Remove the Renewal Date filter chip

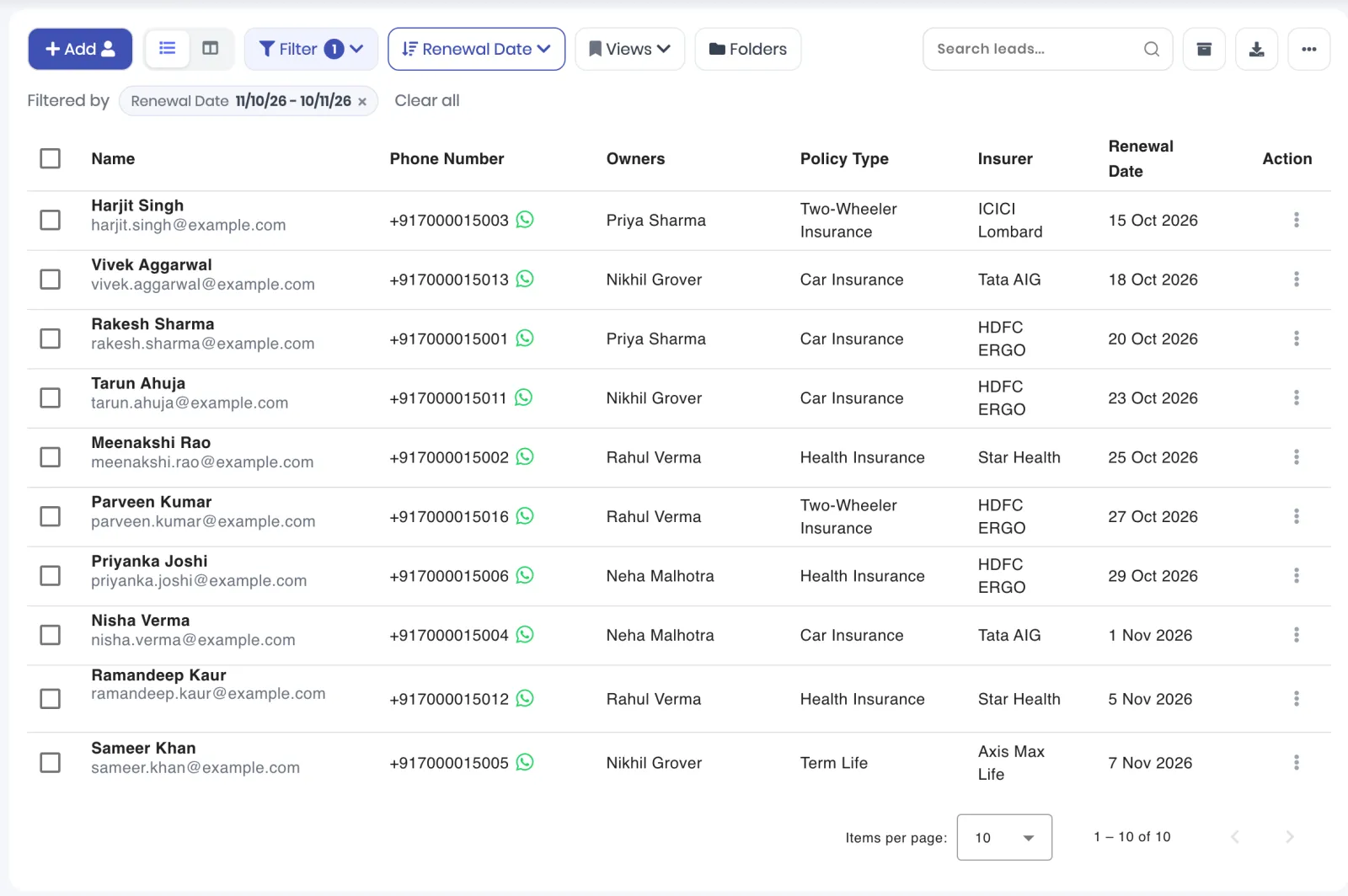tap(362, 102)
